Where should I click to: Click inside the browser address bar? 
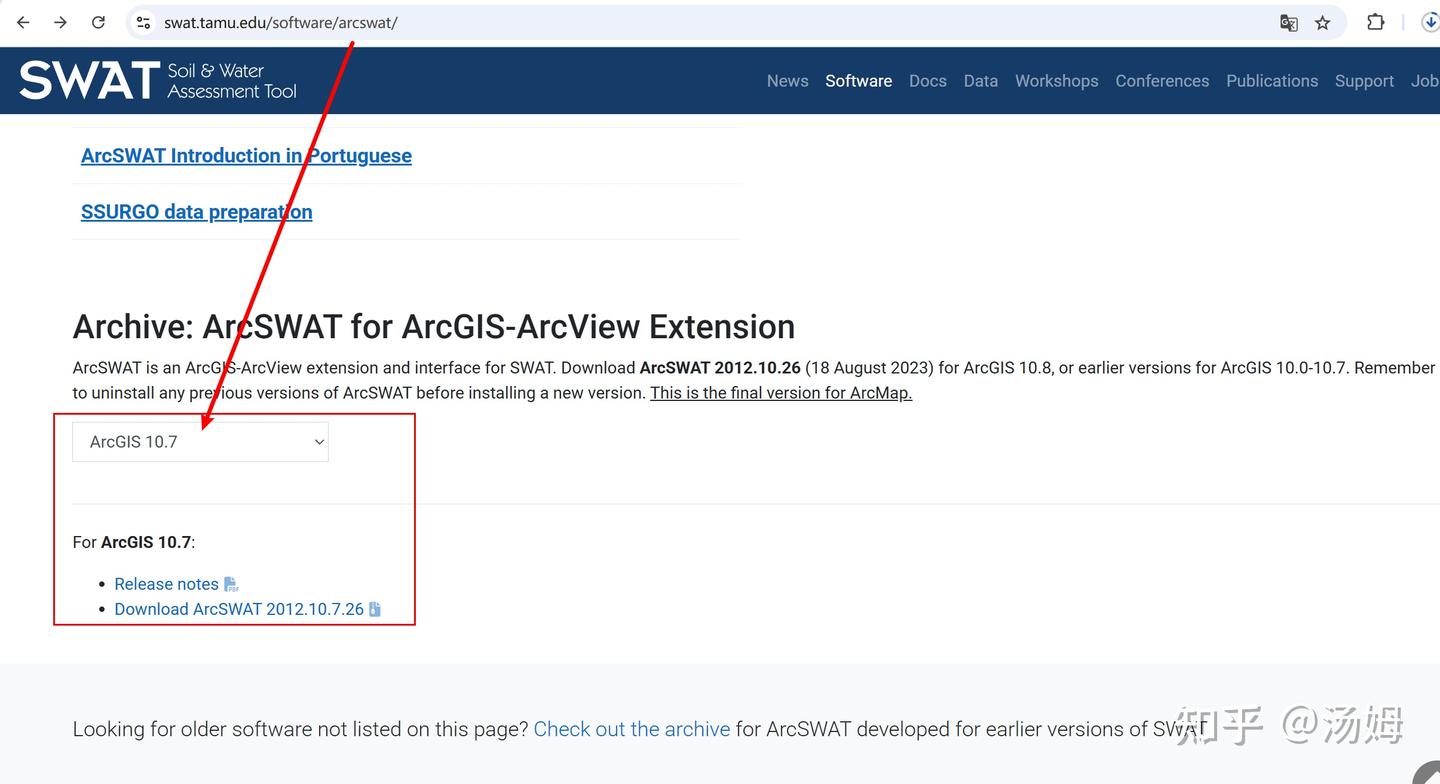(400, 22)
